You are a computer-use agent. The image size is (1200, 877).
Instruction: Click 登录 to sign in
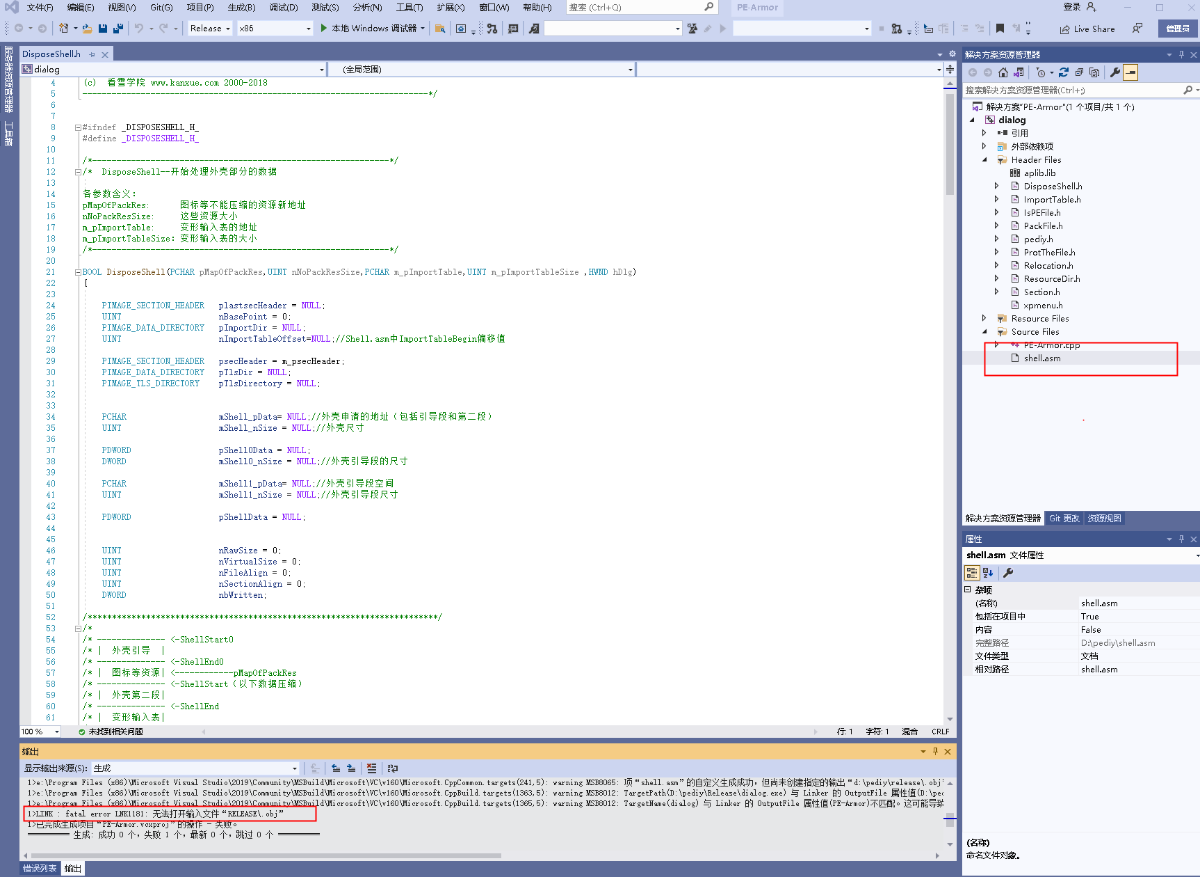pyautogui.click(x=1071, y=7)
